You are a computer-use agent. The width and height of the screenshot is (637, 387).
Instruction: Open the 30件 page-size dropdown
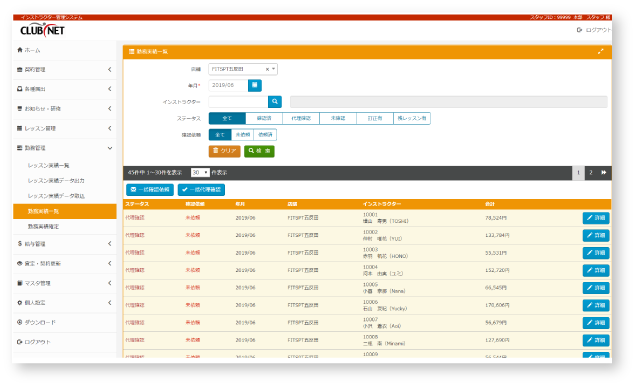[x=200, y=173]
